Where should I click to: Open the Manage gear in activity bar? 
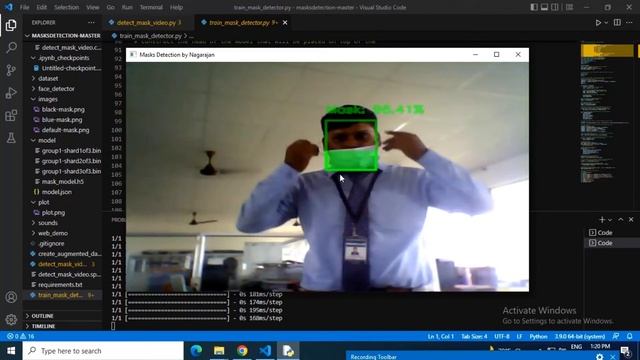(11, 319)
